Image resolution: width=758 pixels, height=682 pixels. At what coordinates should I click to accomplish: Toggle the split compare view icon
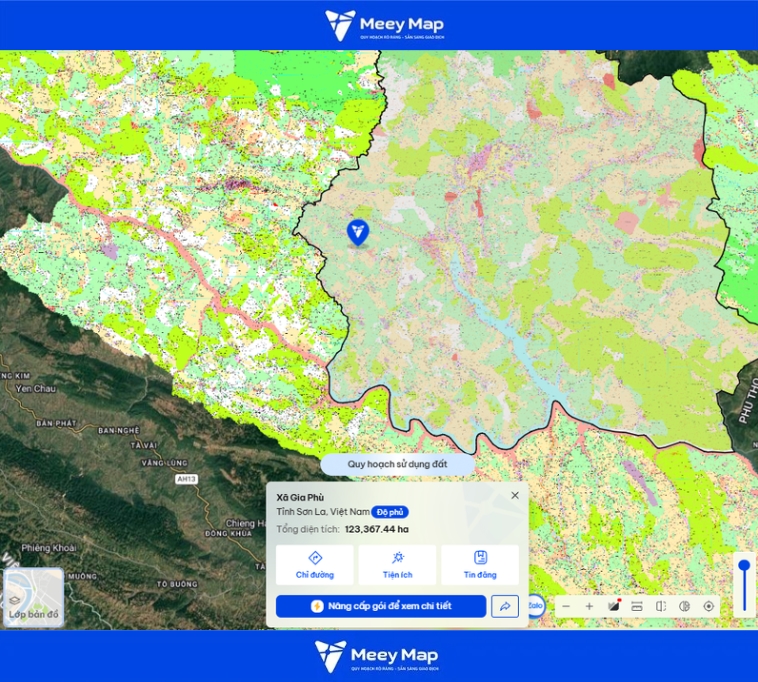[661, 606]
